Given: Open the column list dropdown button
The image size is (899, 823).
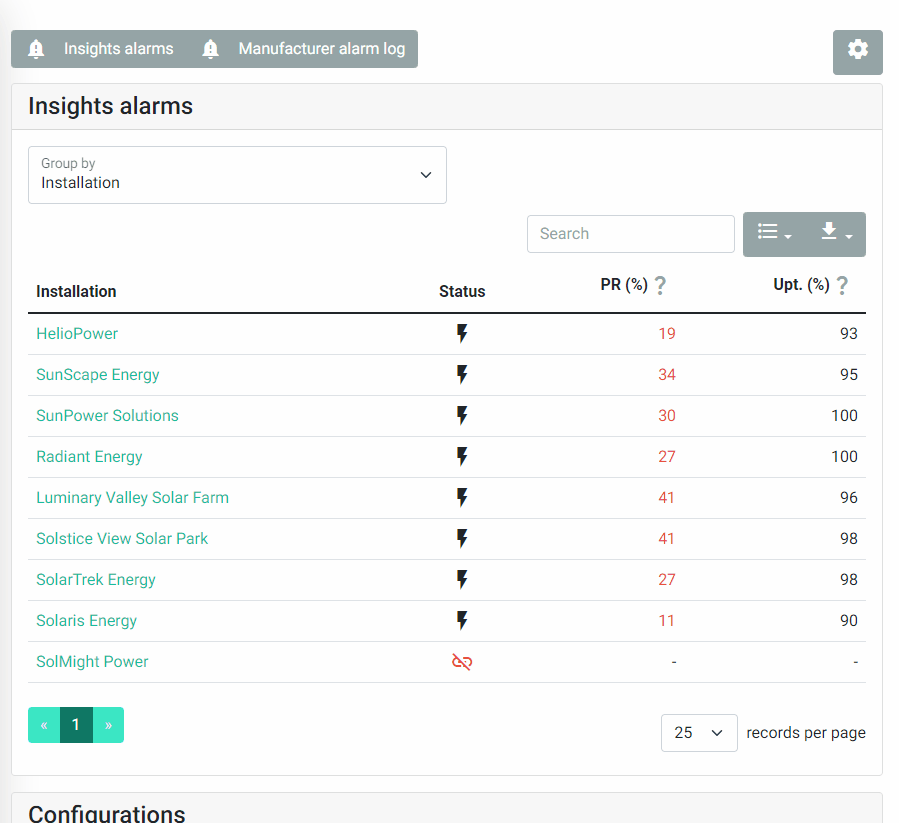Looking at the screenshot, I should tap(774, 234).
